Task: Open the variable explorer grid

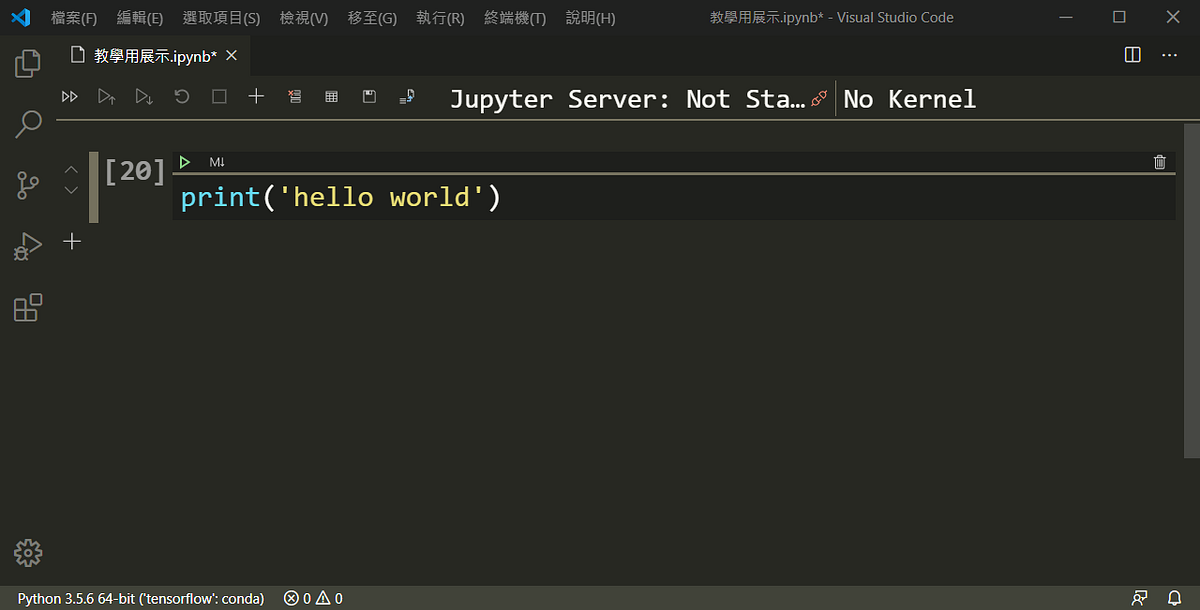Action: pos(331,96)
